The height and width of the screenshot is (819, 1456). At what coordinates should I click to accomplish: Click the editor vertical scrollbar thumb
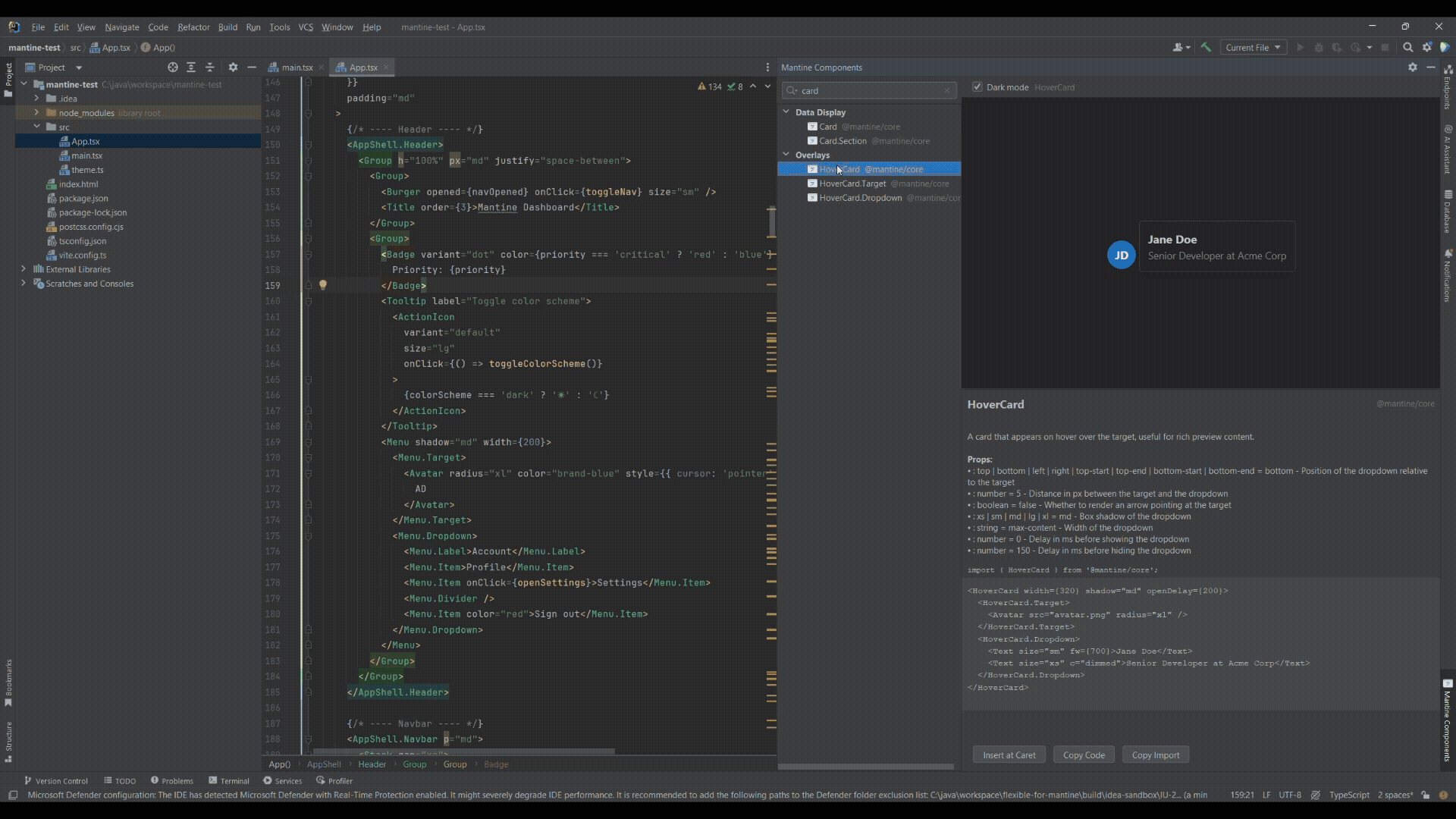point(772,222)
